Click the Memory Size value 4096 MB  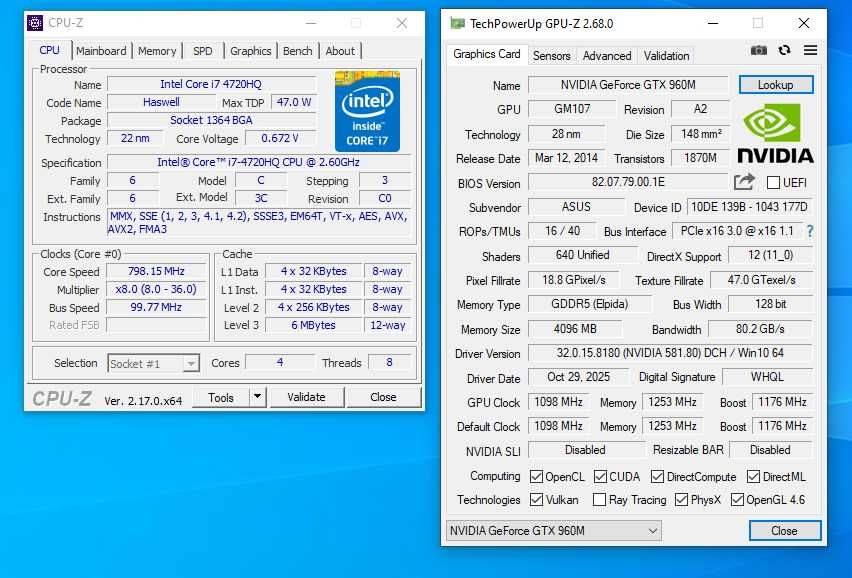click(575, 329)
